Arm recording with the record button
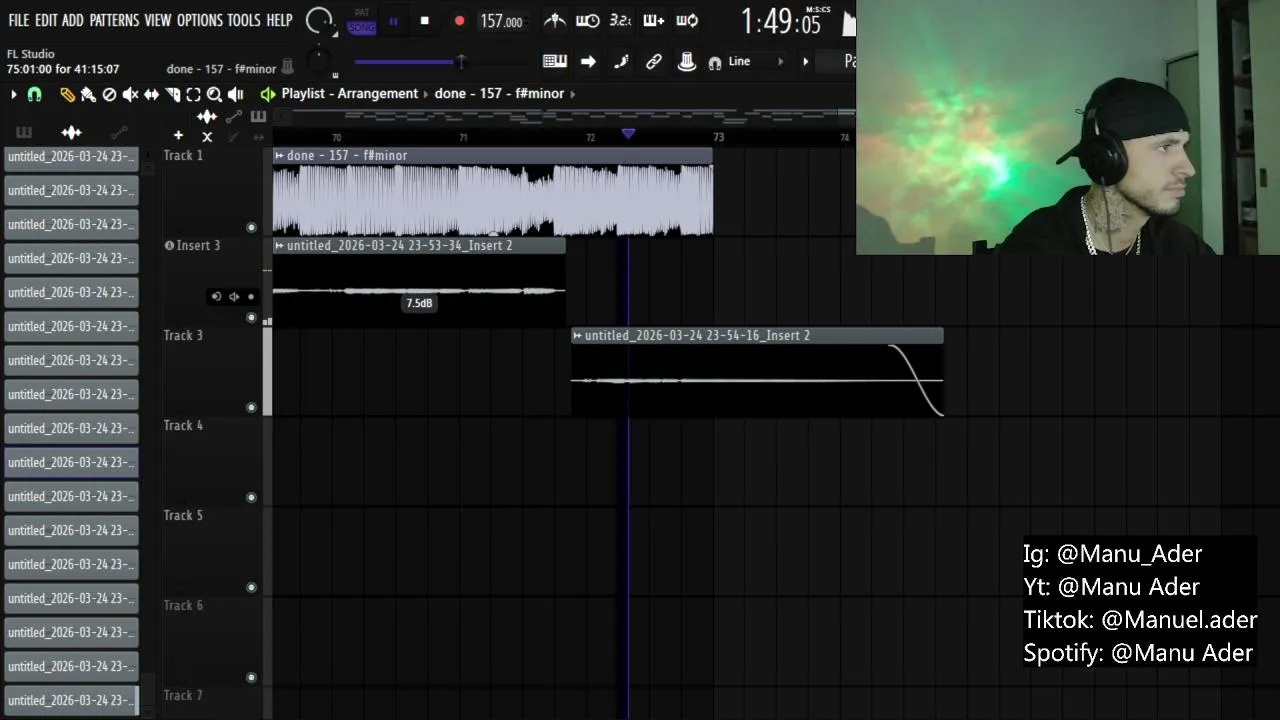1280x720 pixels. coord(459,21)
